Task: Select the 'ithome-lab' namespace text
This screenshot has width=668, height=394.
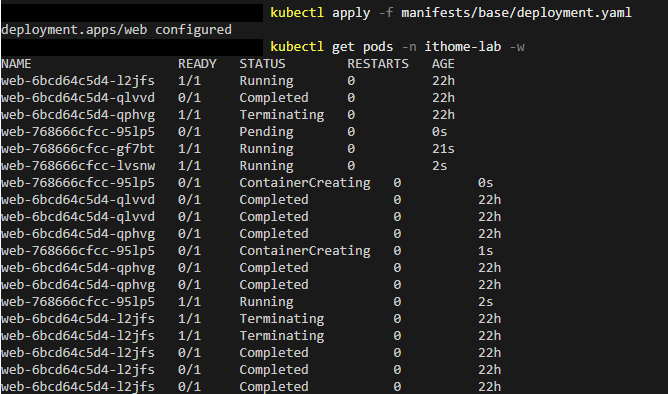Action: click(x=463, y=46)
